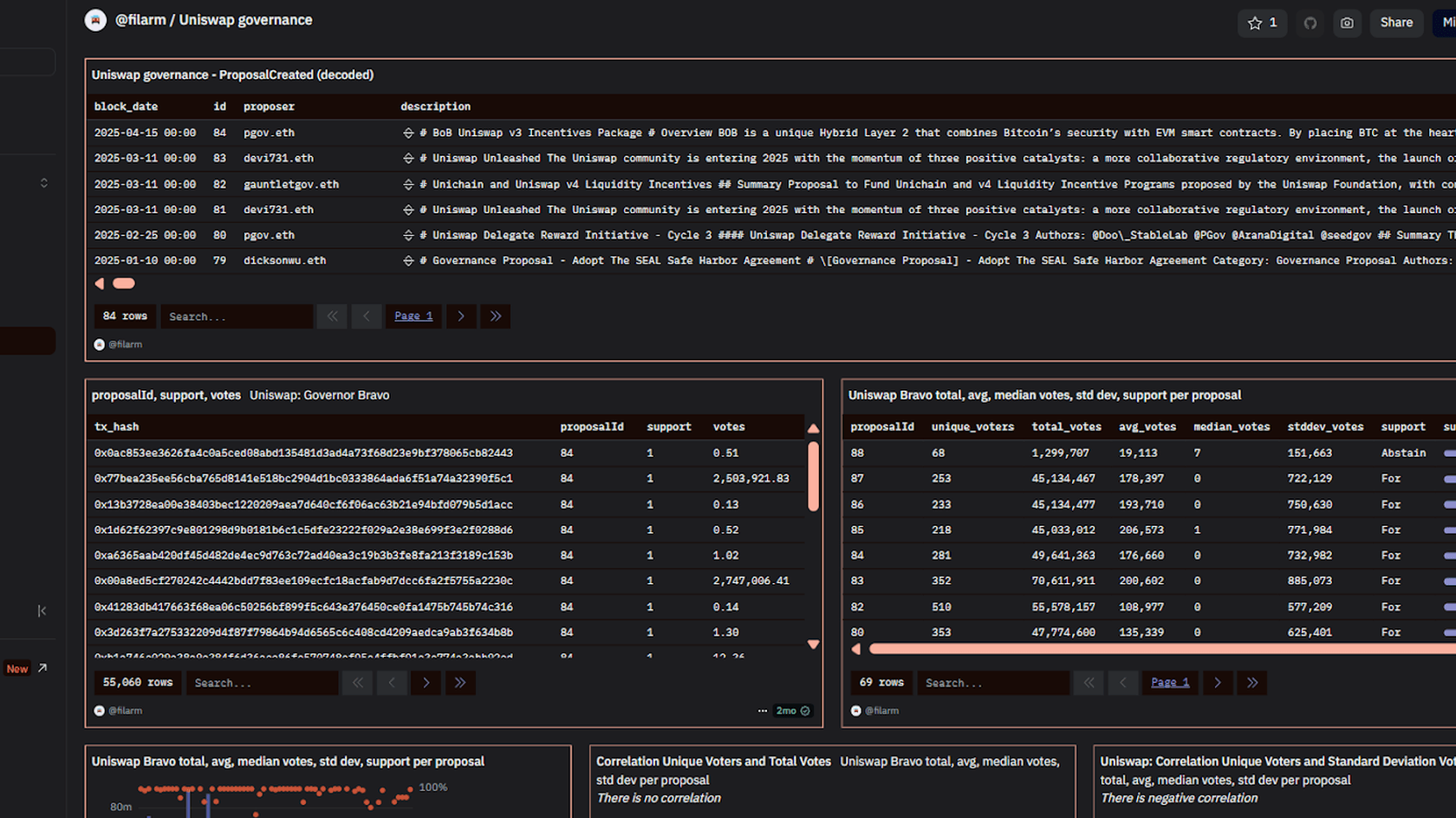Viewport: 1456px width, 818px height.
Task: Sort by the total_votes column header
Action: point(1066,427)
